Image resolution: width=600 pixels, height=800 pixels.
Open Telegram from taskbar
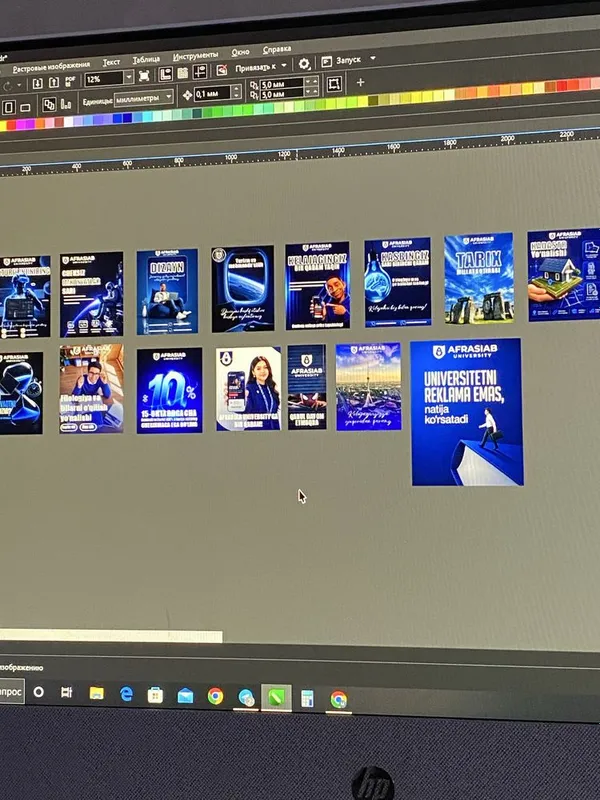click(246, 697)
